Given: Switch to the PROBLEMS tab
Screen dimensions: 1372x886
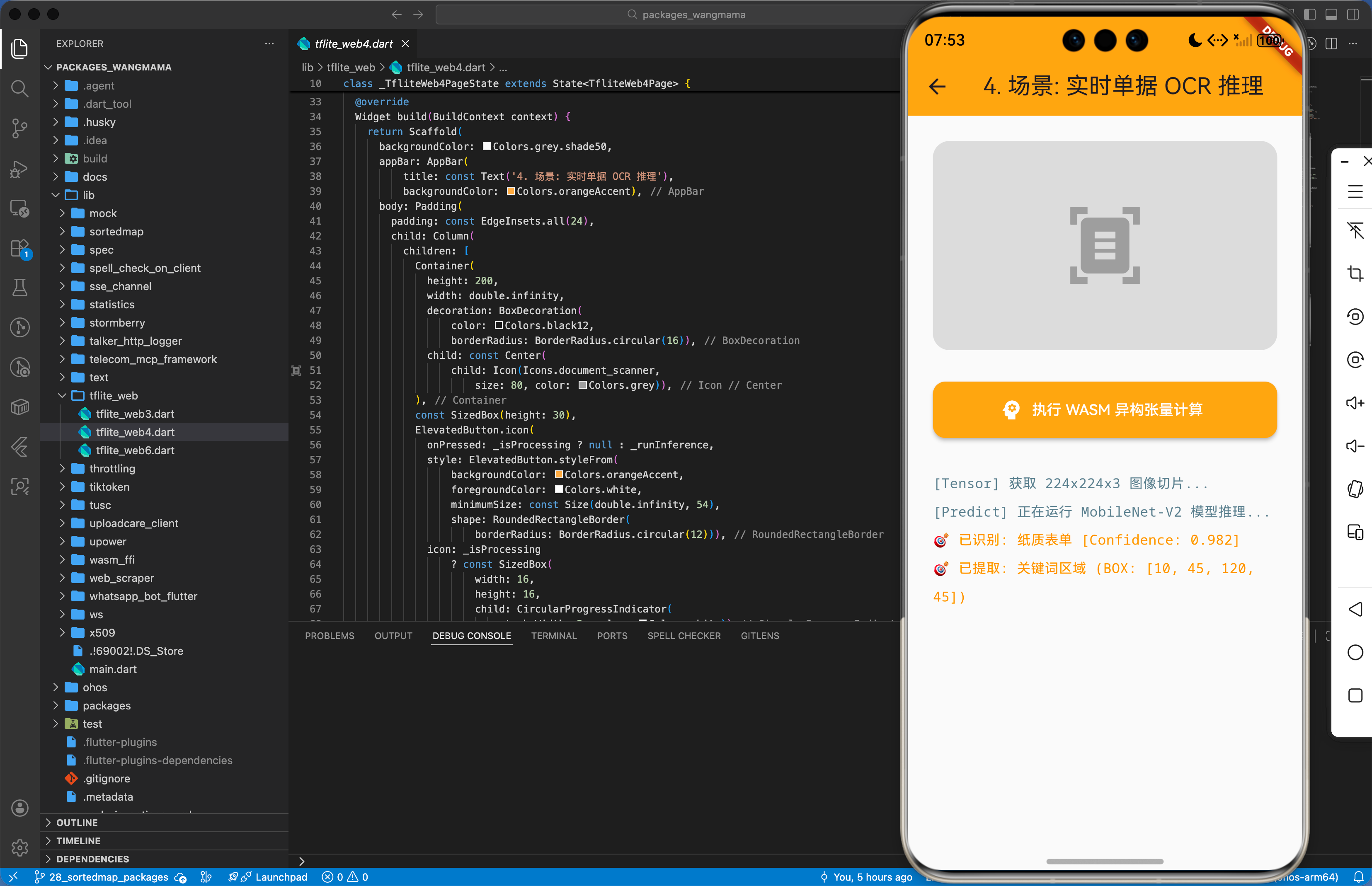Looking at the screenshot, I should [x=329, y=636].
